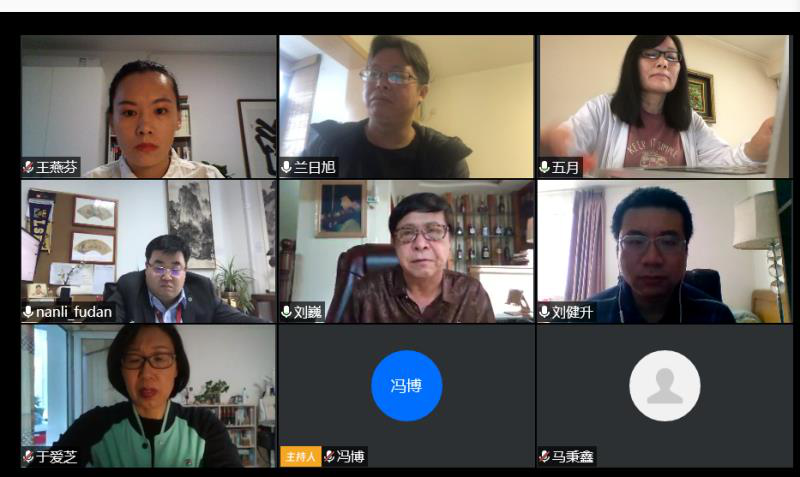Image resolution: width=800 pixels, height=477 pixels.
Task: Select the nanli_fudan video tile
Action: [x=148, y=251]
